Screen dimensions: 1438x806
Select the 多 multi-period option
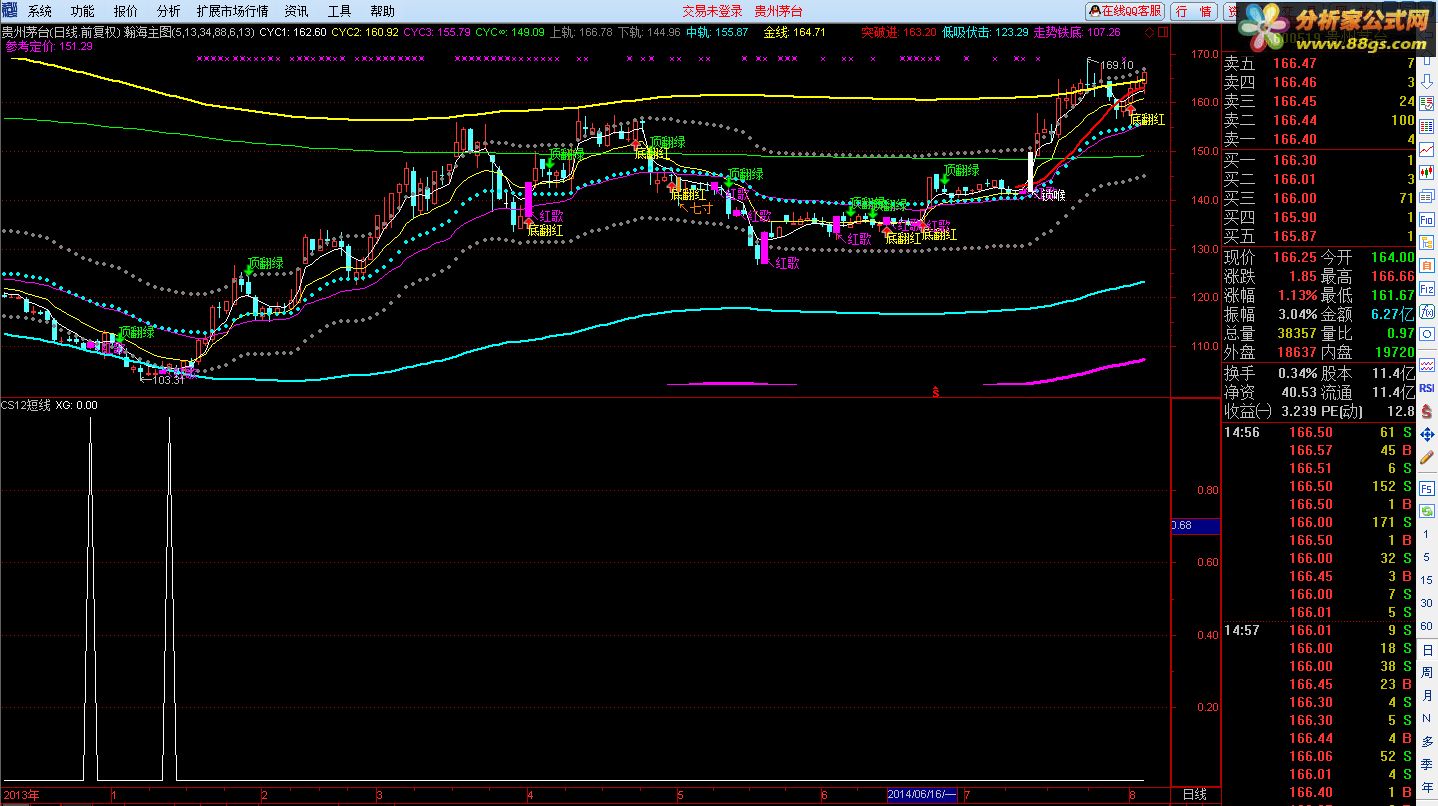pyautogui.click(x=1427, y=742)
